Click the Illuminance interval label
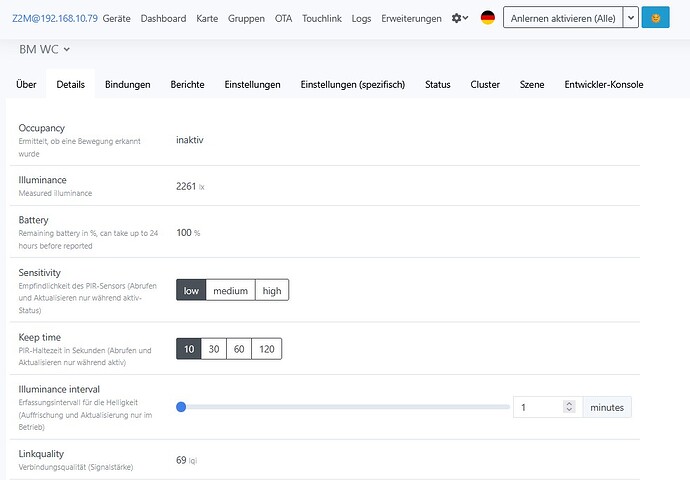 (x=59, y=389)
